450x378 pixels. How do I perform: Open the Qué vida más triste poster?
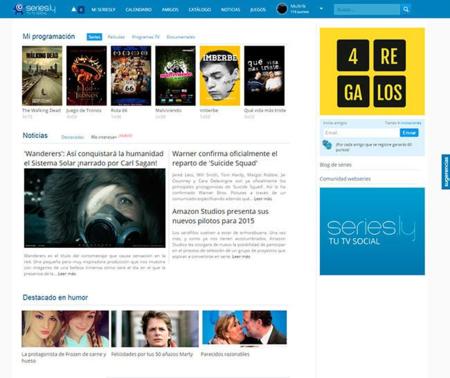coord(264,76)
